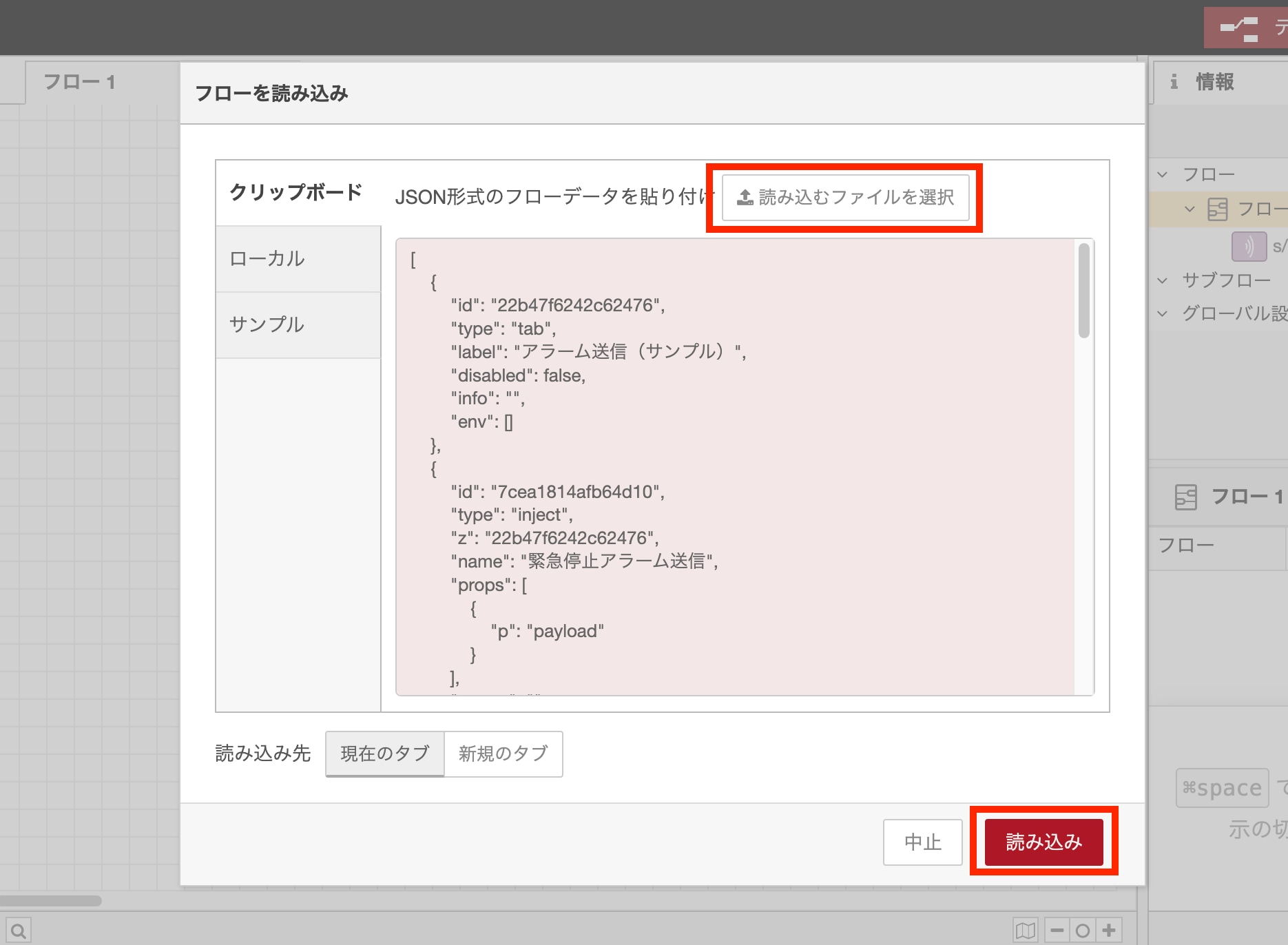Collapse the フロー section chevron in sidebar
The image size is (1288, 945).
coord(1163,175)
